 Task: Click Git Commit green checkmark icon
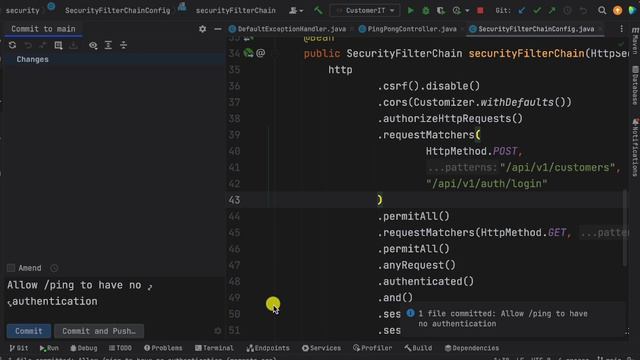pos(537,10)
